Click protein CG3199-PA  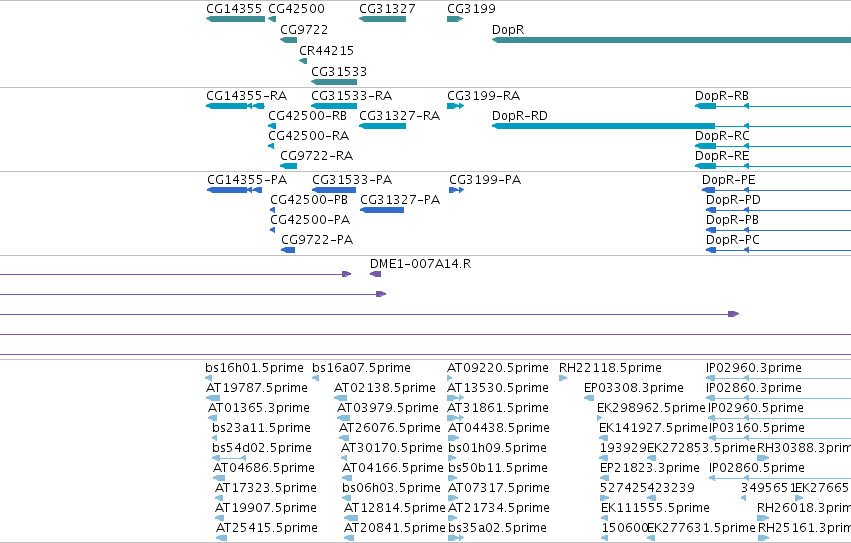click(x=456, y=190)
